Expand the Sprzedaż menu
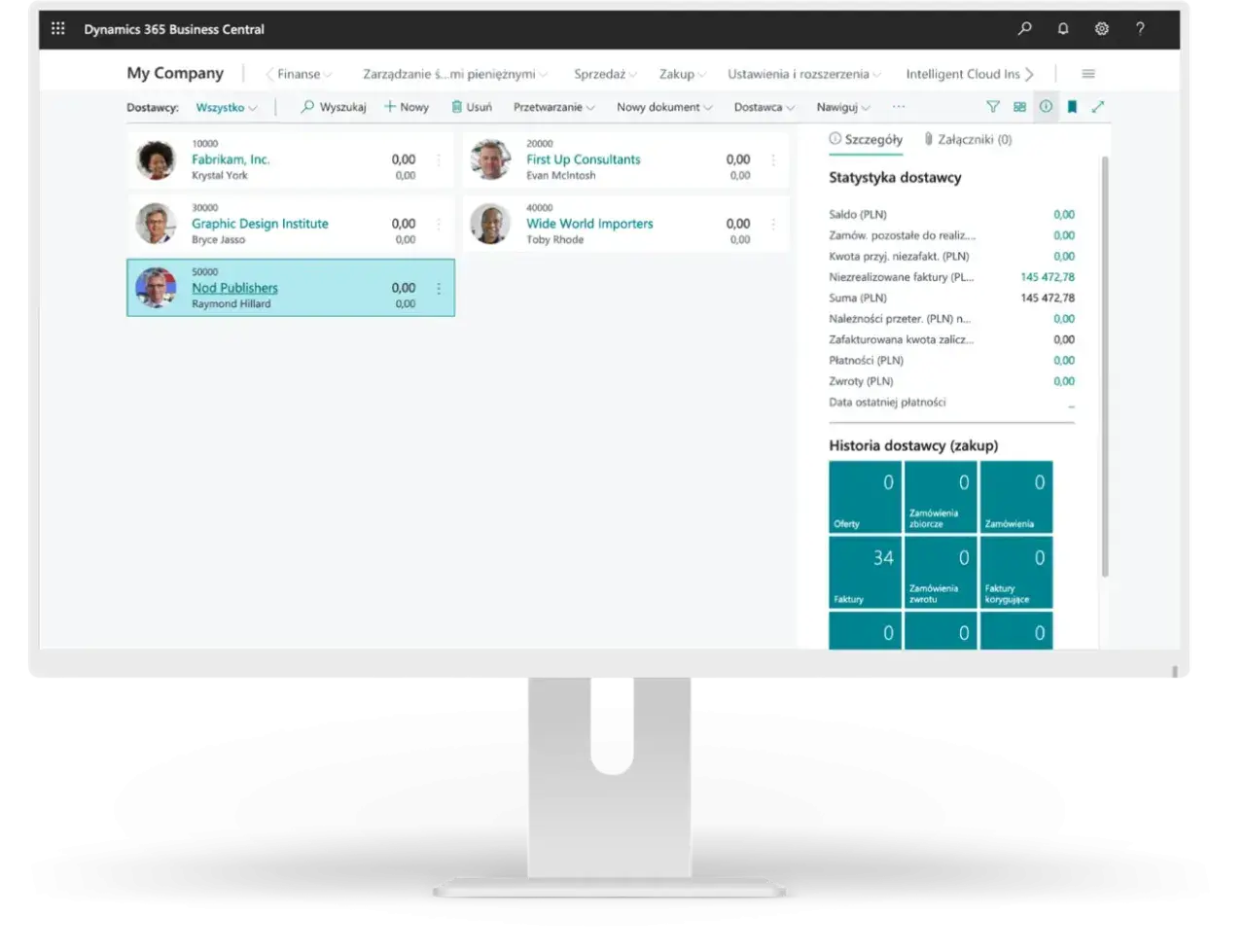This screenshot has height=952, width=1245. coord(605,74)
